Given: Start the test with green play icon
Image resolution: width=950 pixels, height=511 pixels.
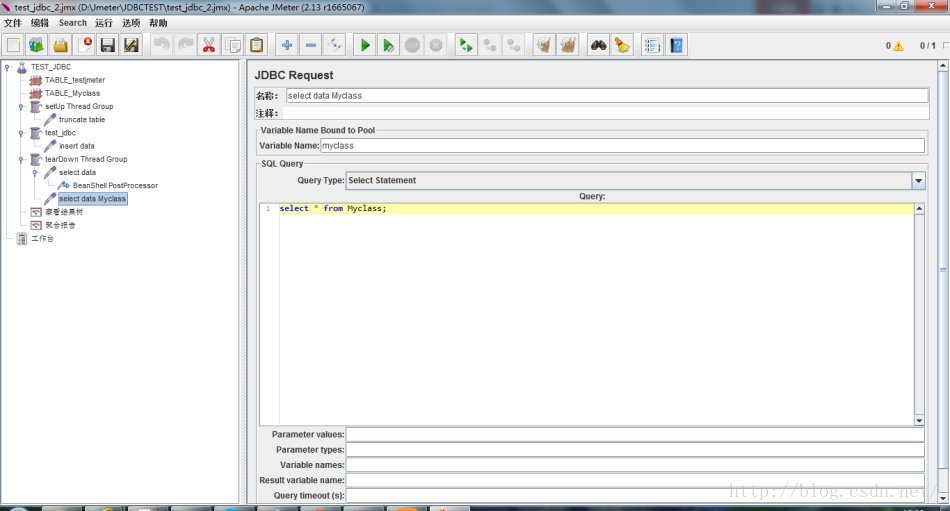Looking at the screenshot, I should point(365,45).
